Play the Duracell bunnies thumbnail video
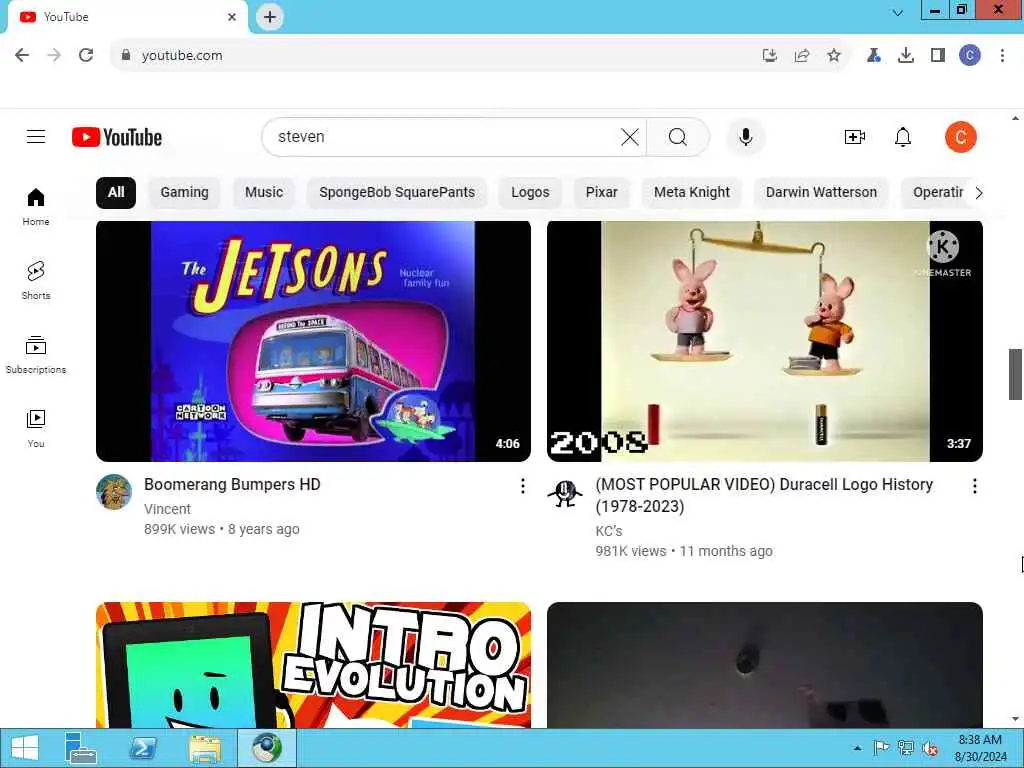Image resolution: width=1024 pixels, height=768 pixels. (x=765, y=341)
